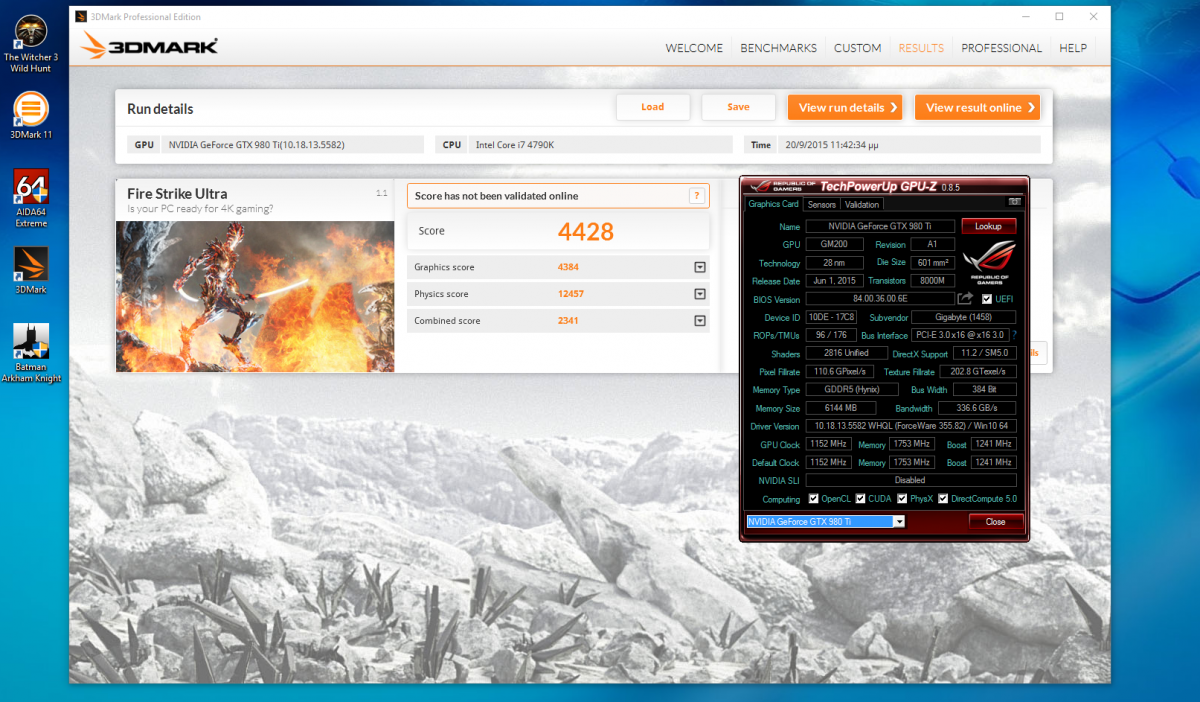The image size is (1200, 702).
Task: Click the physics score value 12457
Action: pyautogui.click(x=570, y=294)
